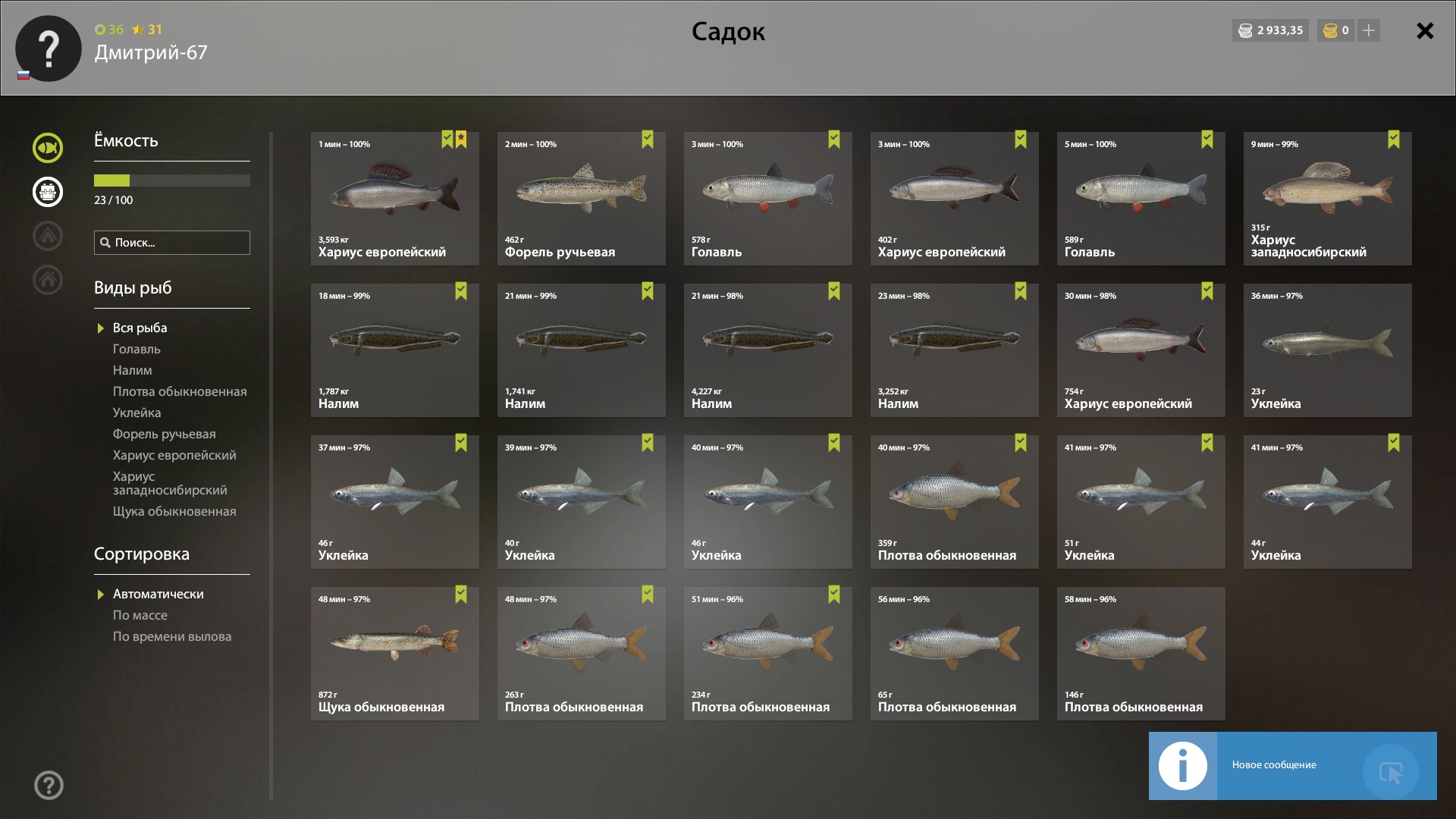Select the second sidebar basket icon
The height and width of the screenshot is (819, 1456).
pos(48,192)
